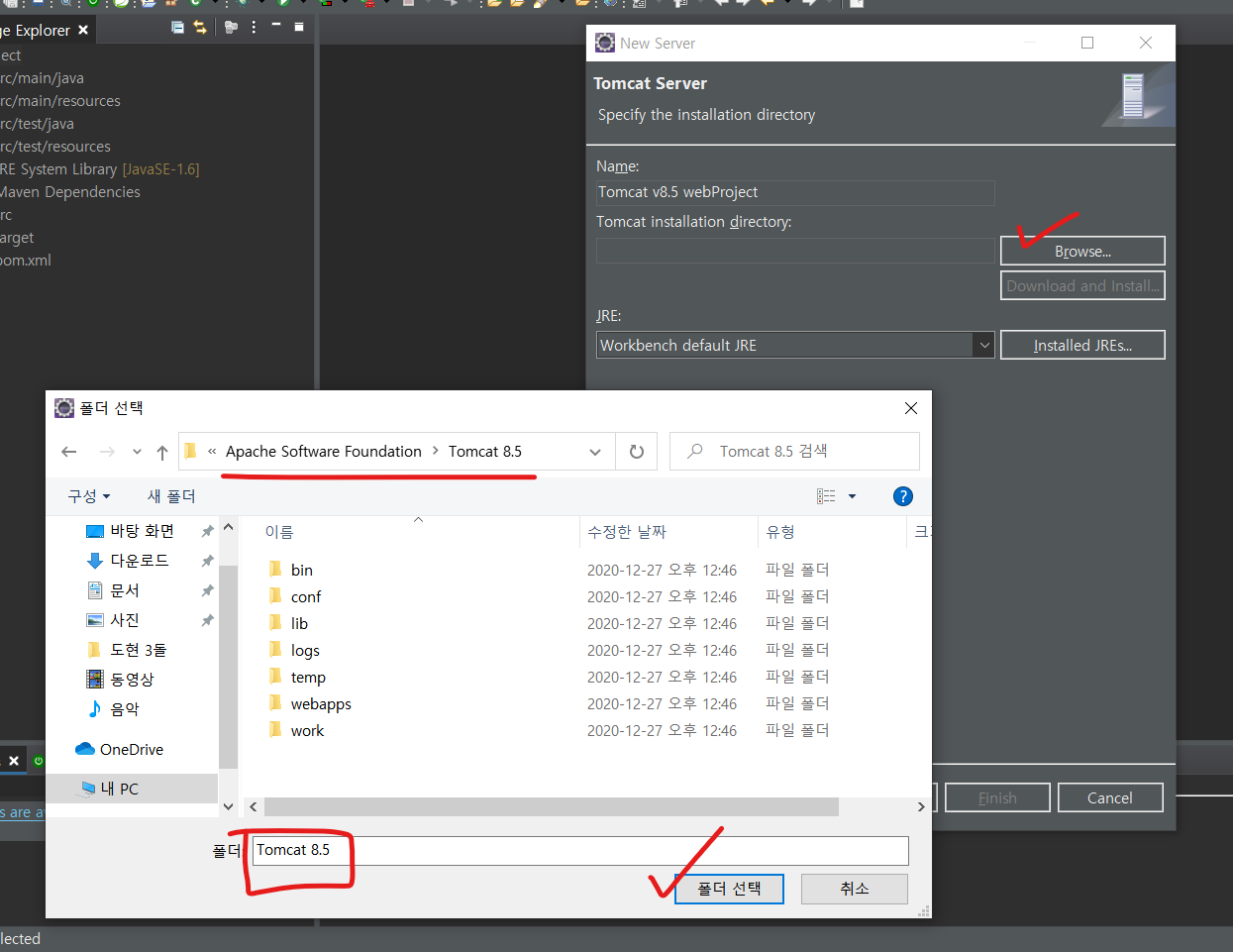Click Apache Software Foundation breadcrumb
Screen dimensions: 1233x952
click(324, 452)
